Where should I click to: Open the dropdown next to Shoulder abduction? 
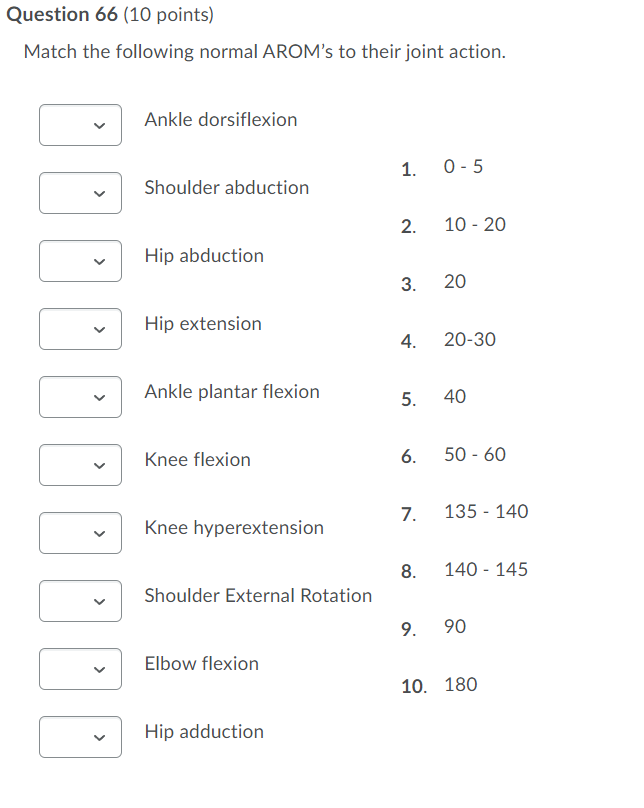pyautogui.click(x=80, y=193)
